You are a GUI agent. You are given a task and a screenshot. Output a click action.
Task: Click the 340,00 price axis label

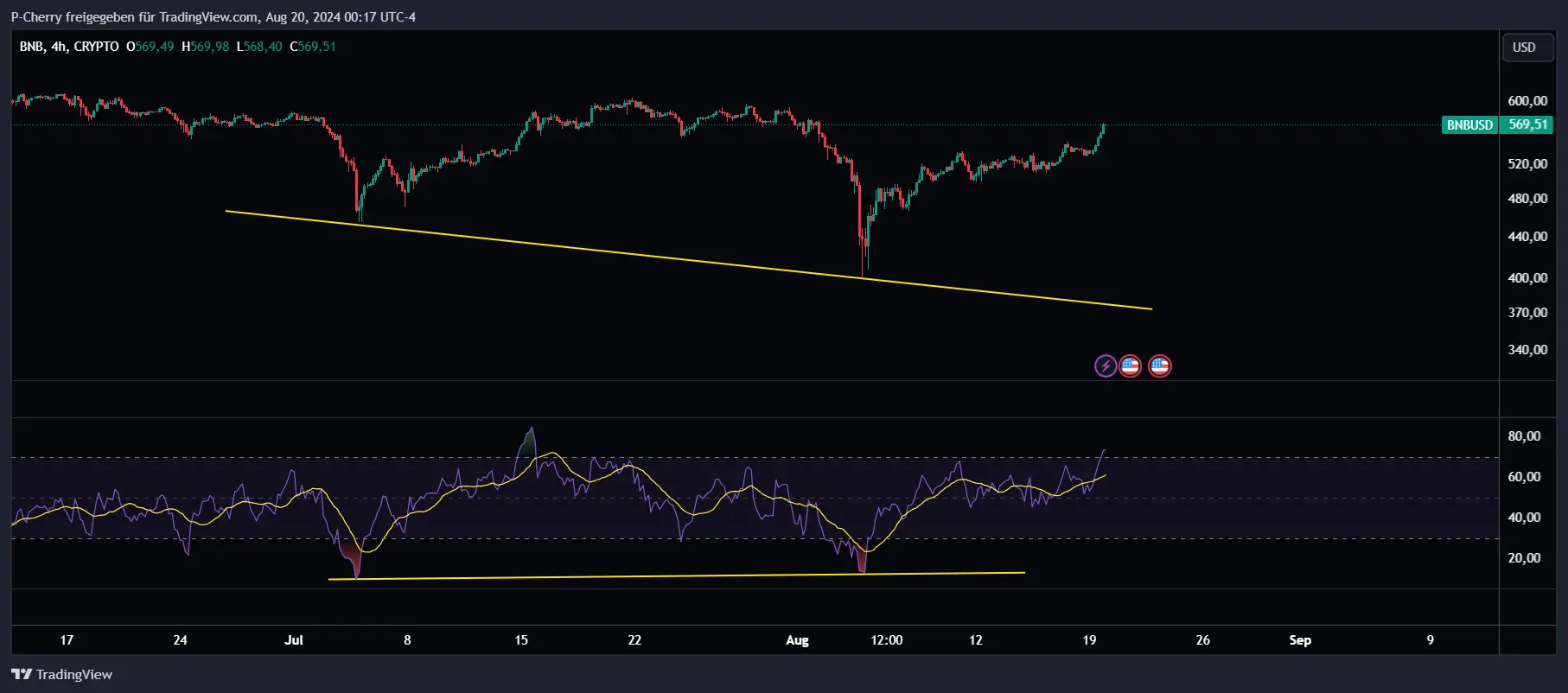(x=1527, y=350)
